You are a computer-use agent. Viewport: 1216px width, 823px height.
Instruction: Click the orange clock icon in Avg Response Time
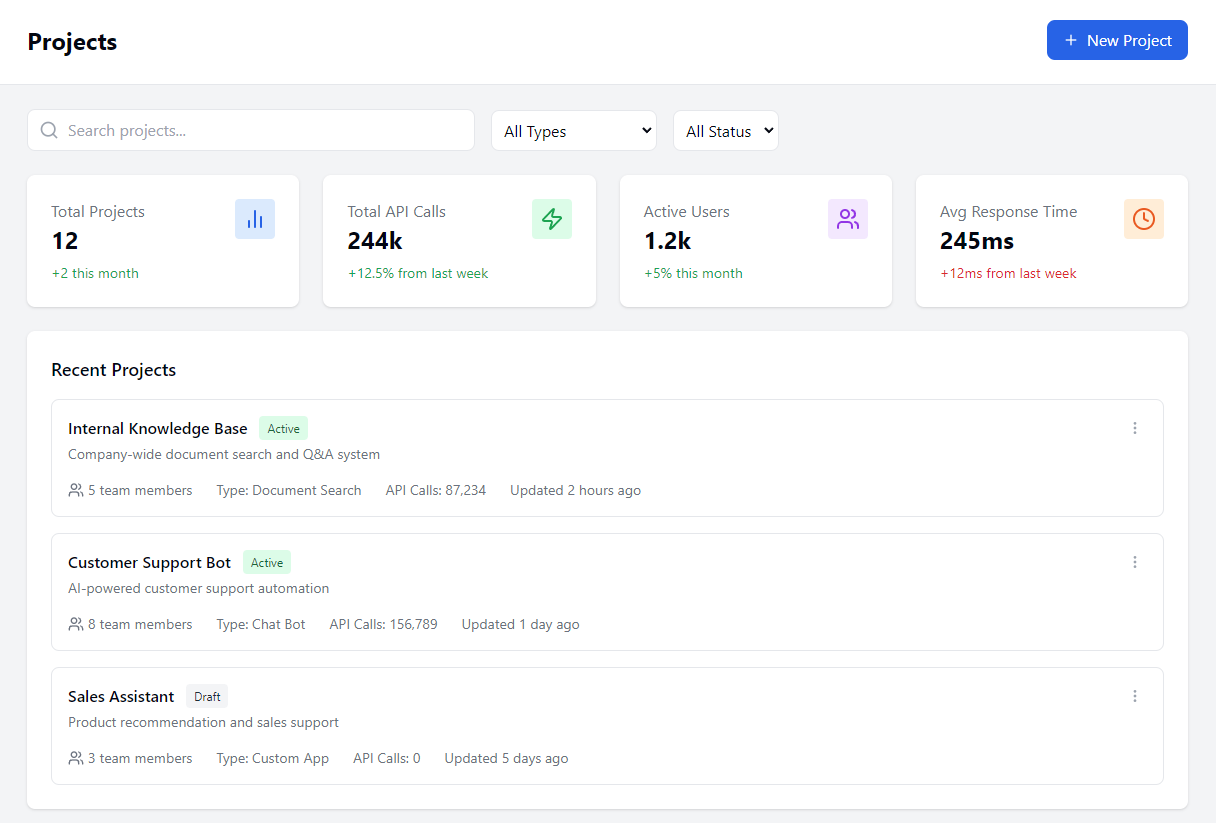click(1143, 219)
